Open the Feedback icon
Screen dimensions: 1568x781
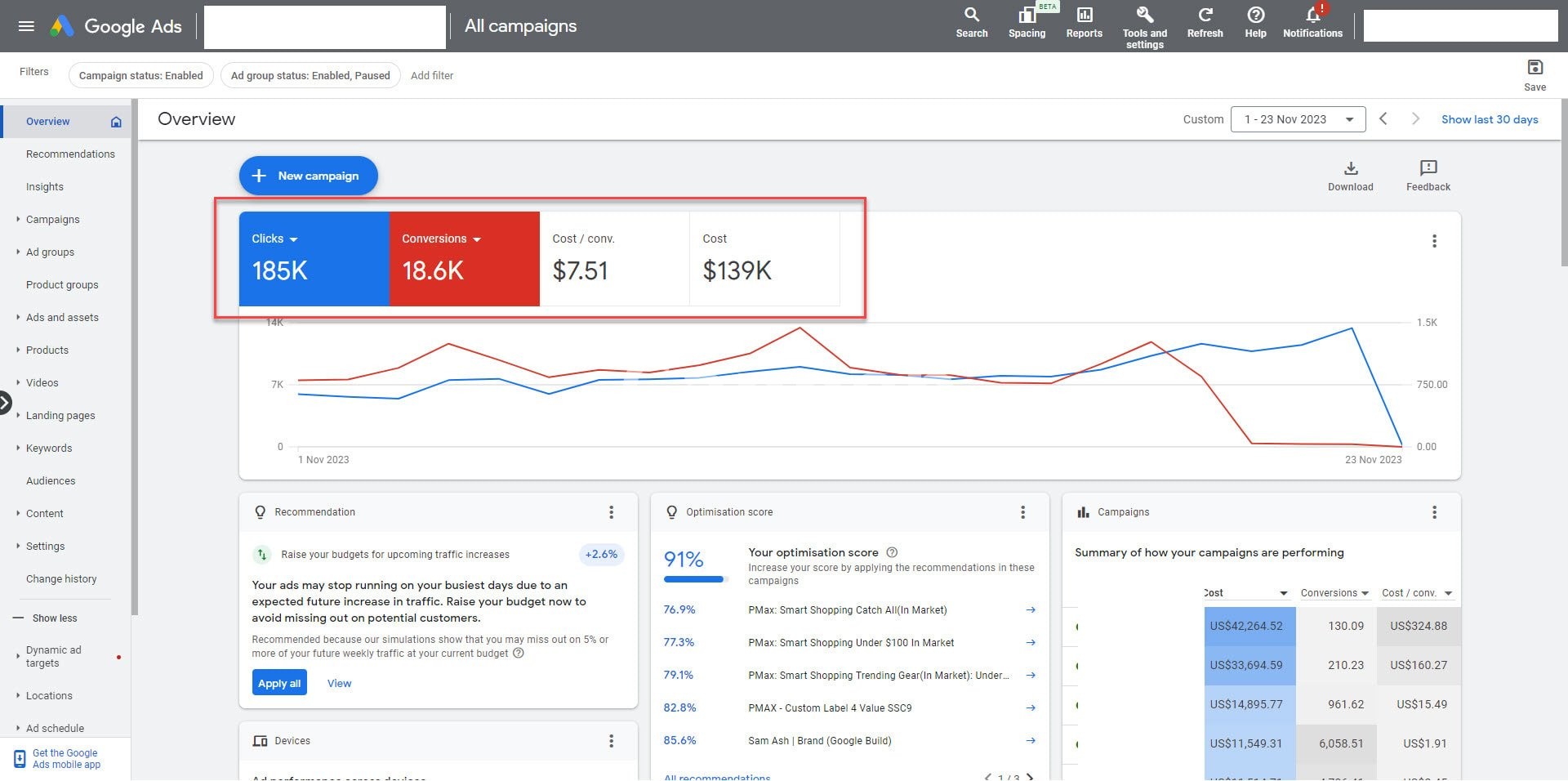click(x=1428, y=168)
